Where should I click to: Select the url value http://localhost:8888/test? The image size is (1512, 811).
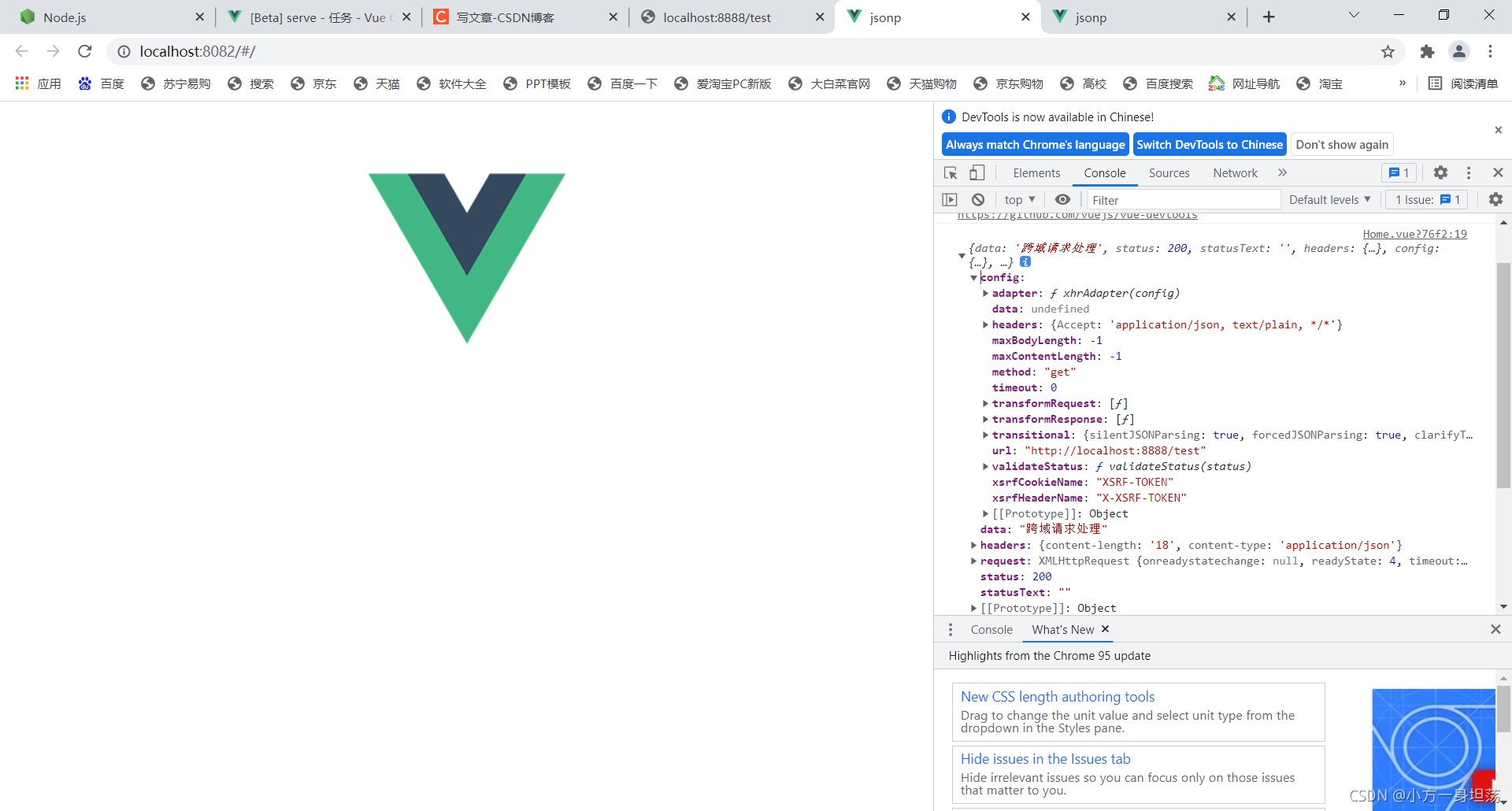tap(1116, 451)
